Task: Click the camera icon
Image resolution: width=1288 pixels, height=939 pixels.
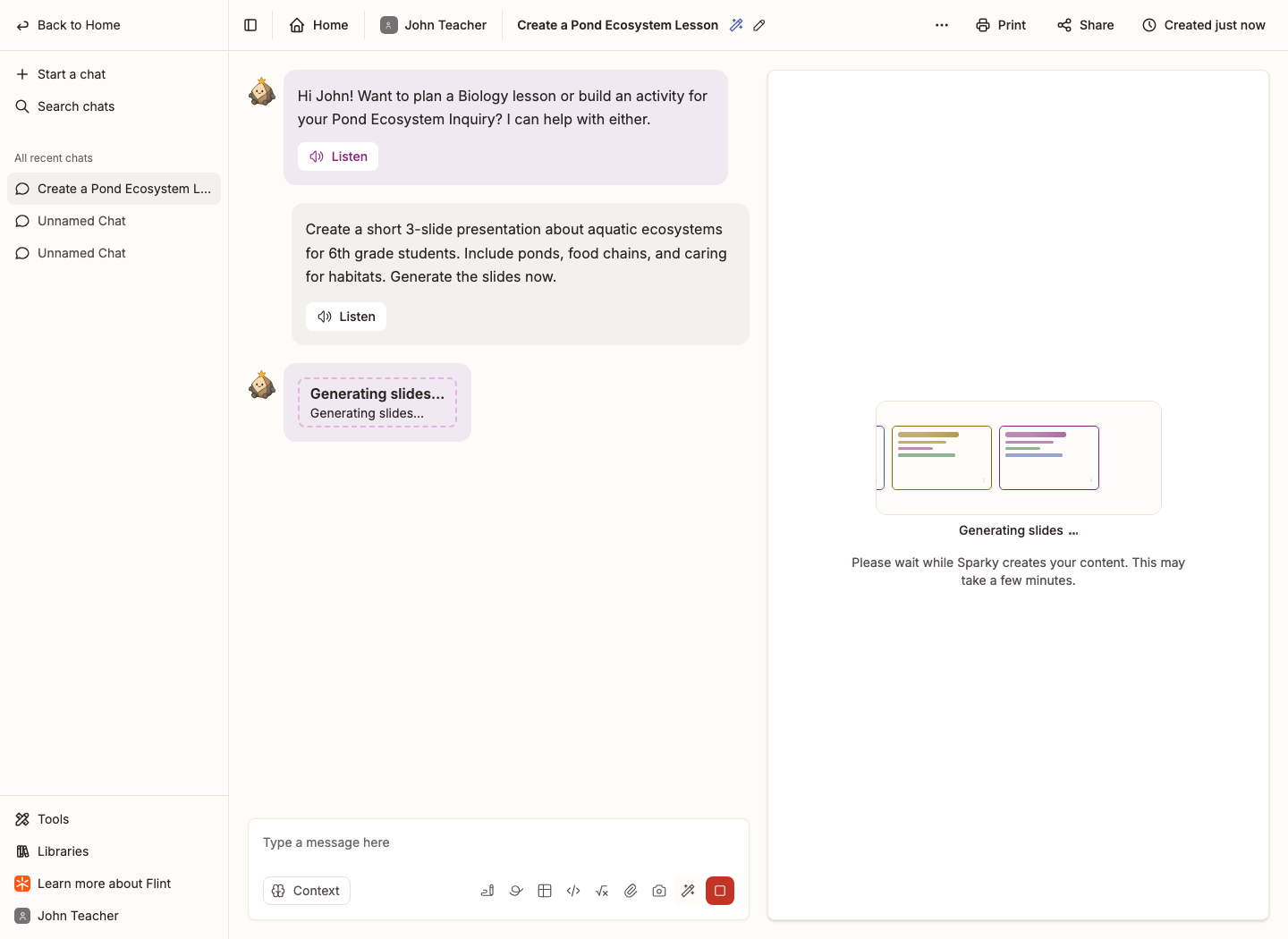Action: (659, 891)
